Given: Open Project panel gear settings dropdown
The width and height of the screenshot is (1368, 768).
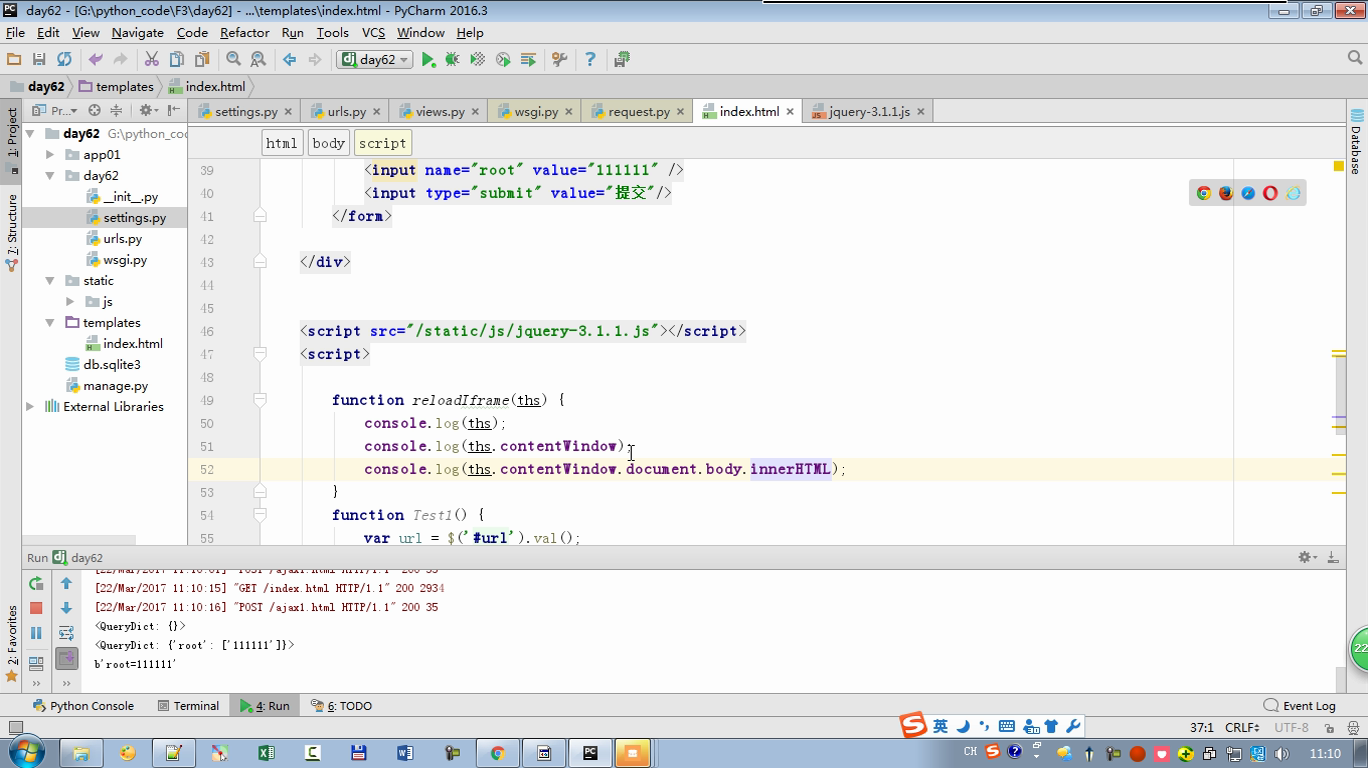Looking at the screenshot, I should (x=148, y=111).
